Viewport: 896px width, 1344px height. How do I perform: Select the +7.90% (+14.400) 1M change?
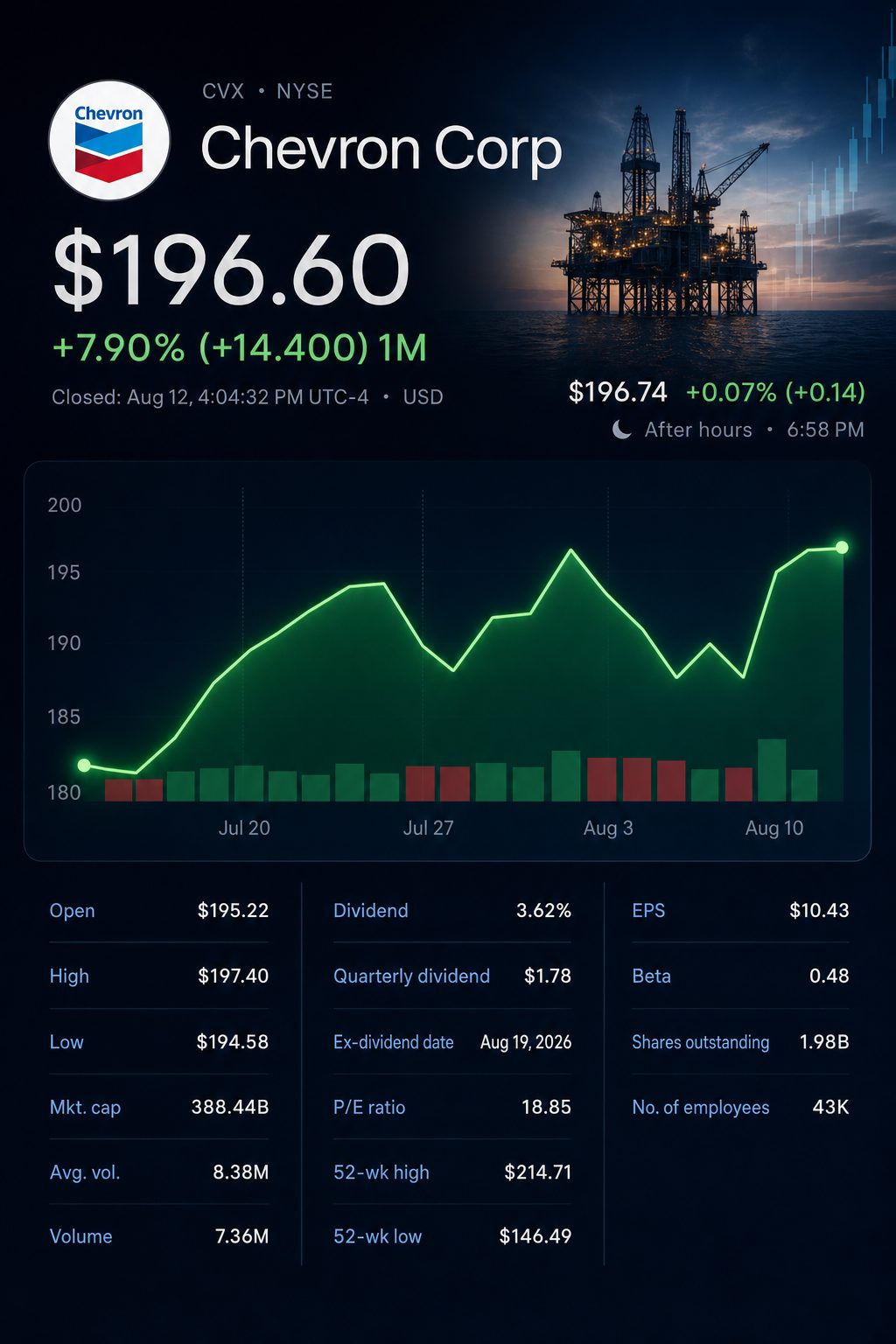(x=240, y=347)
